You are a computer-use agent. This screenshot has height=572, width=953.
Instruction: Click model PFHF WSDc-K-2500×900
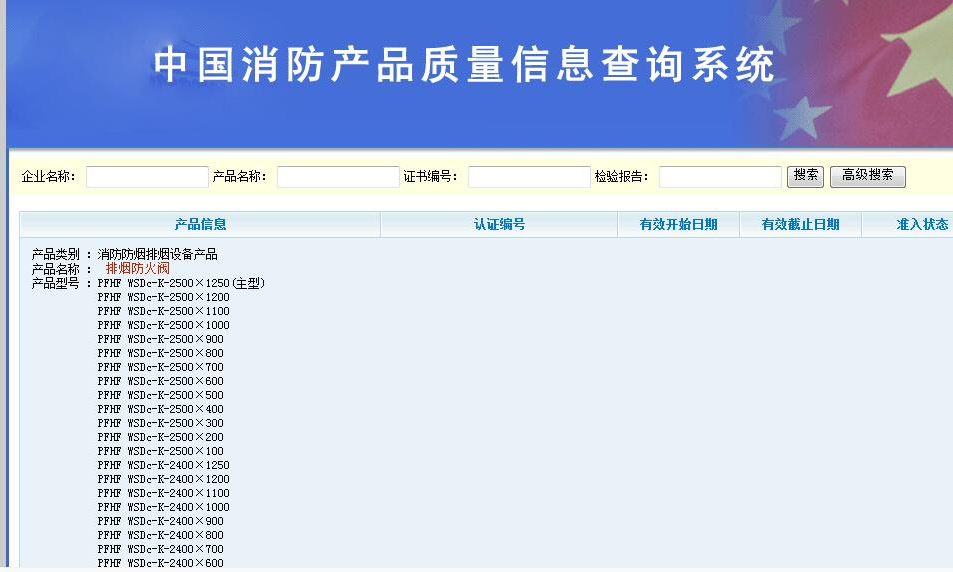coord(160,339)
